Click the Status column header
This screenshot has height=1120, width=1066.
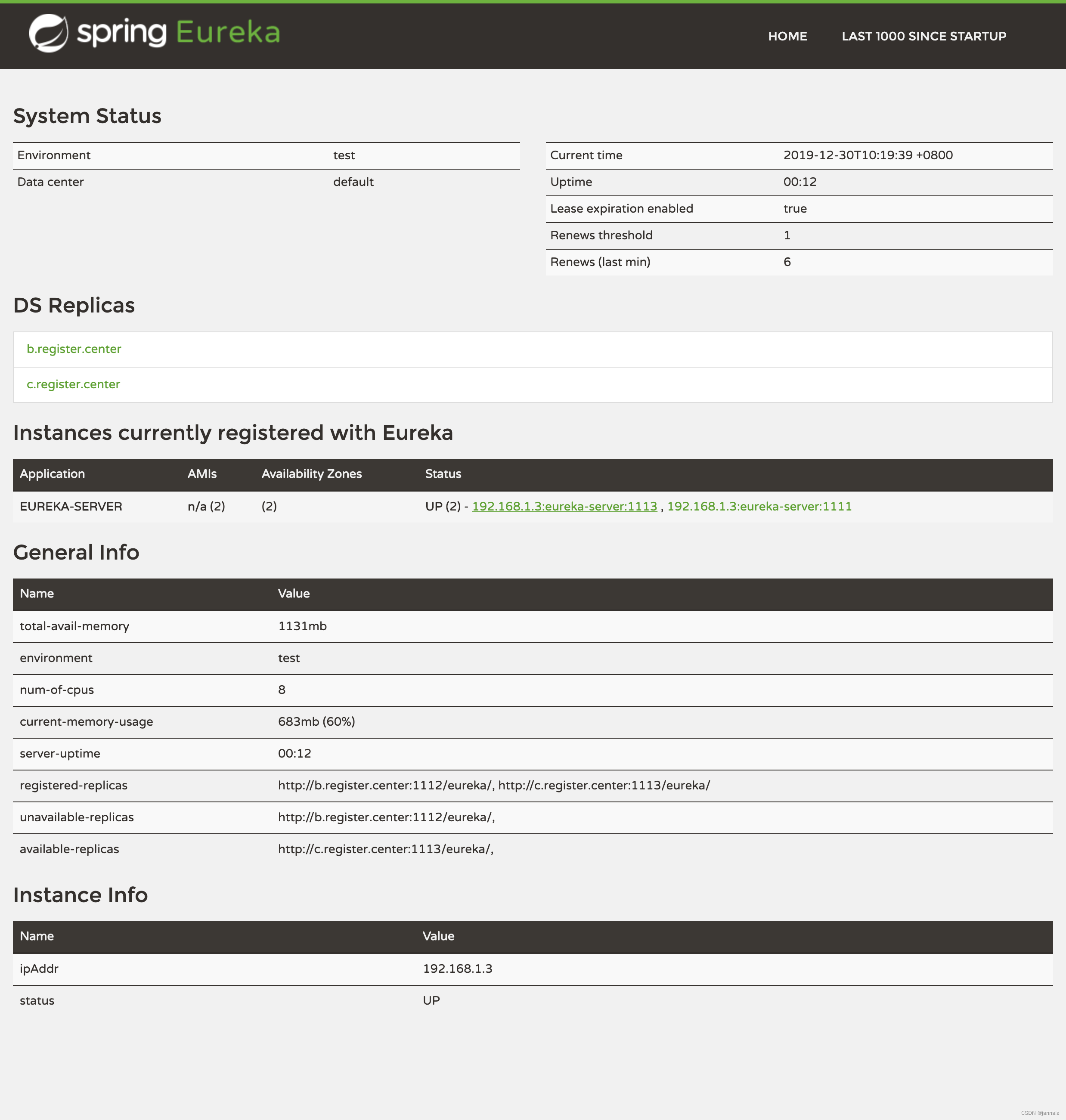[443, 474]
